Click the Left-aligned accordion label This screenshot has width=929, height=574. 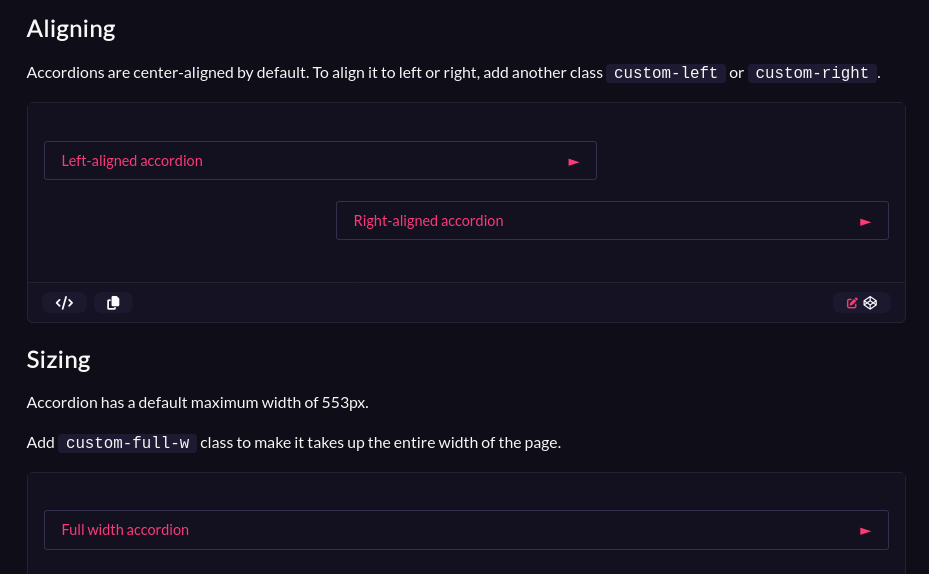coord(132,161)
